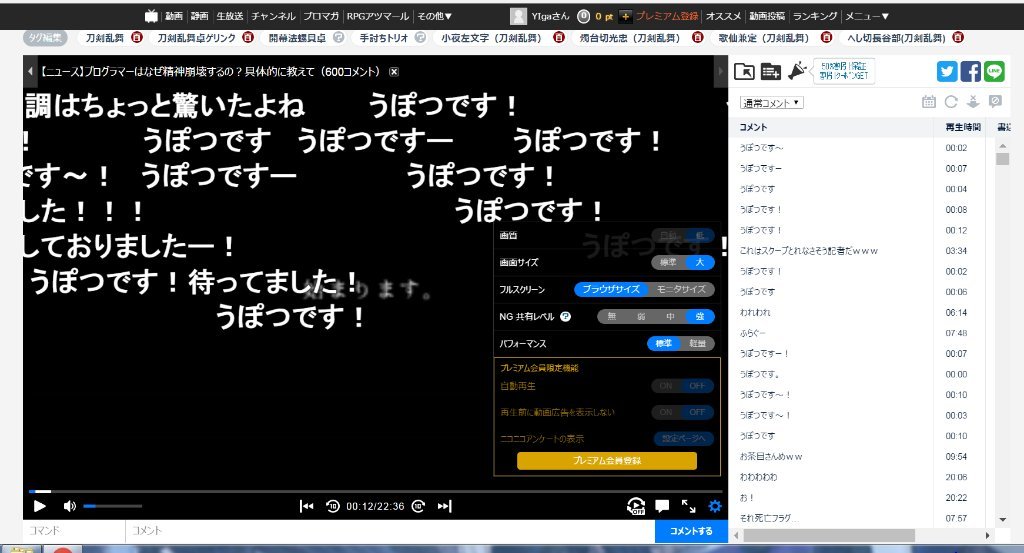Open the ランキング menu item

(x=814, y=16)
